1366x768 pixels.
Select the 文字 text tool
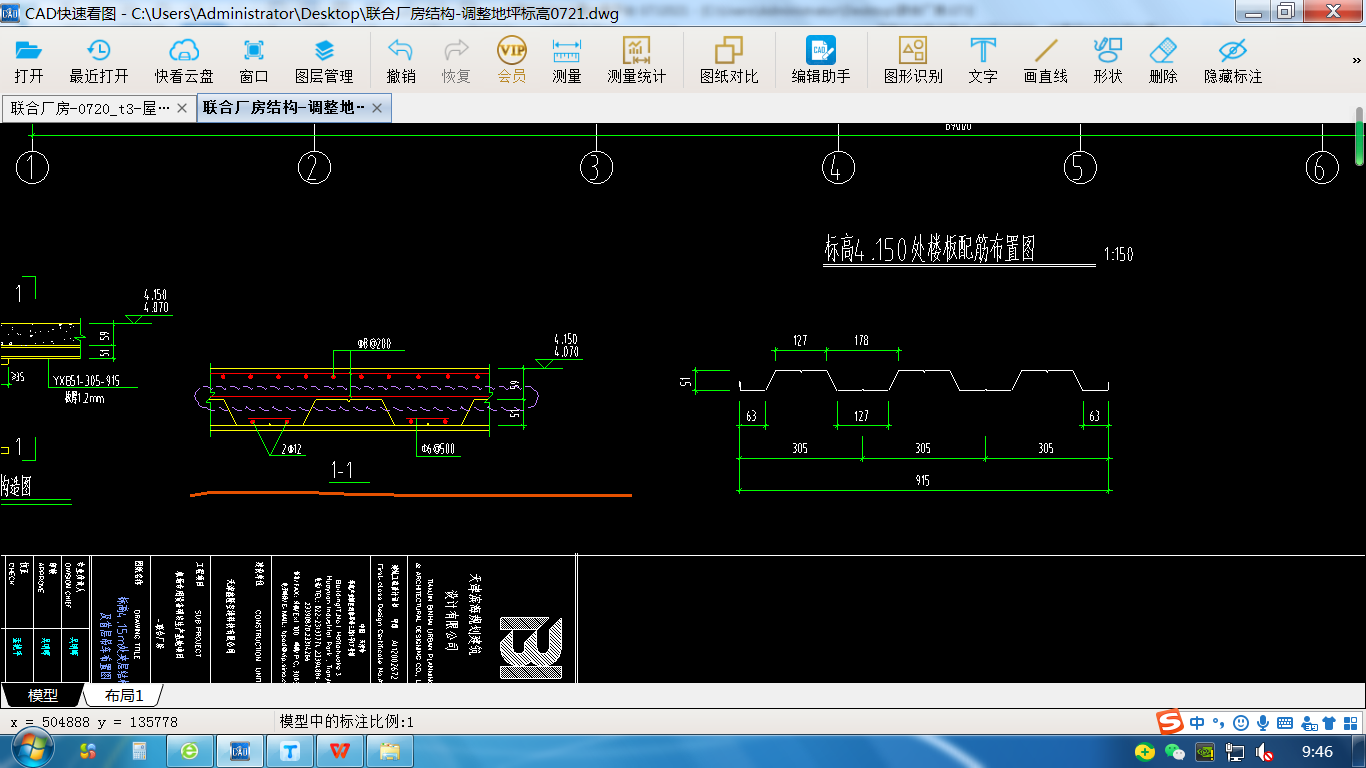(x=983, y=60)
